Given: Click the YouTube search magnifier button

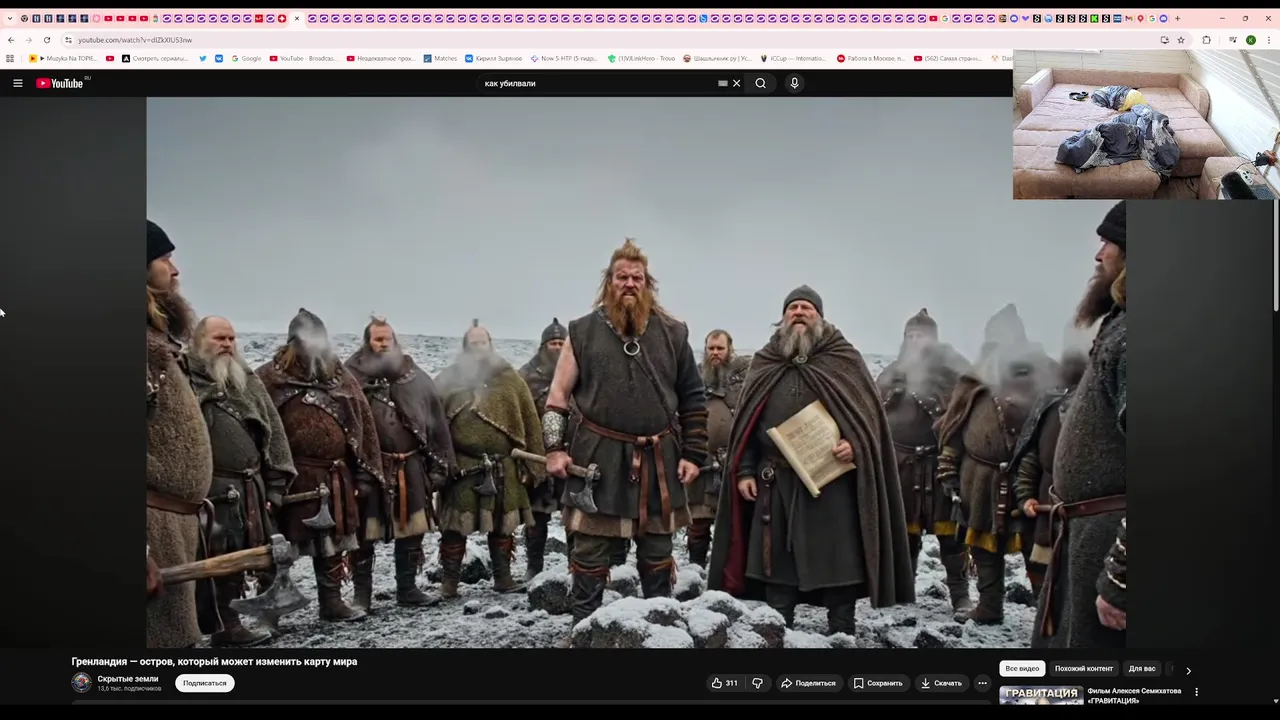Looking at the screenshot, I should [x=760, y=83].
